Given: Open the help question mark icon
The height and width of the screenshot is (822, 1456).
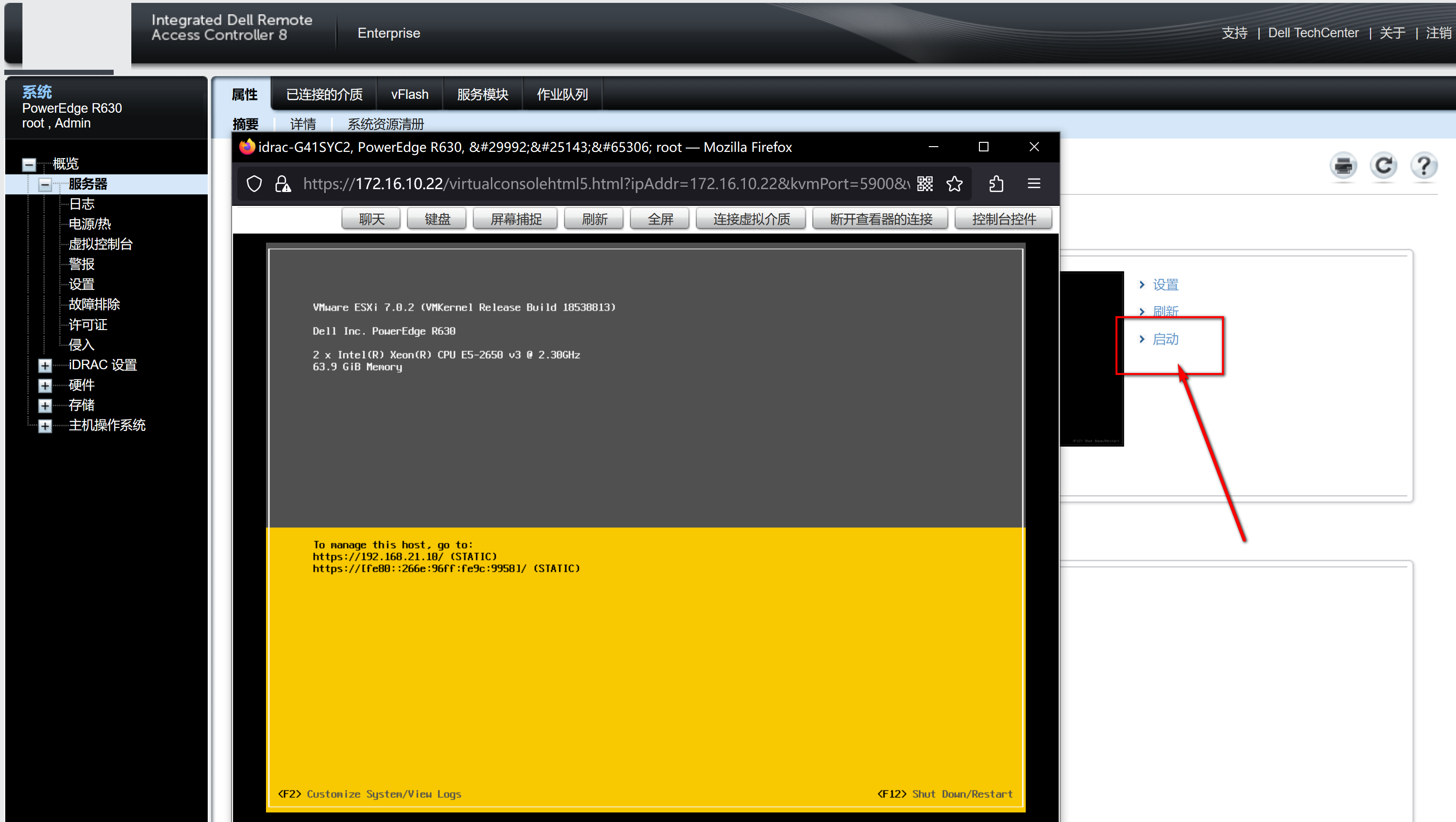Looking at the screenshot, I should click(x=1423, y=166).
